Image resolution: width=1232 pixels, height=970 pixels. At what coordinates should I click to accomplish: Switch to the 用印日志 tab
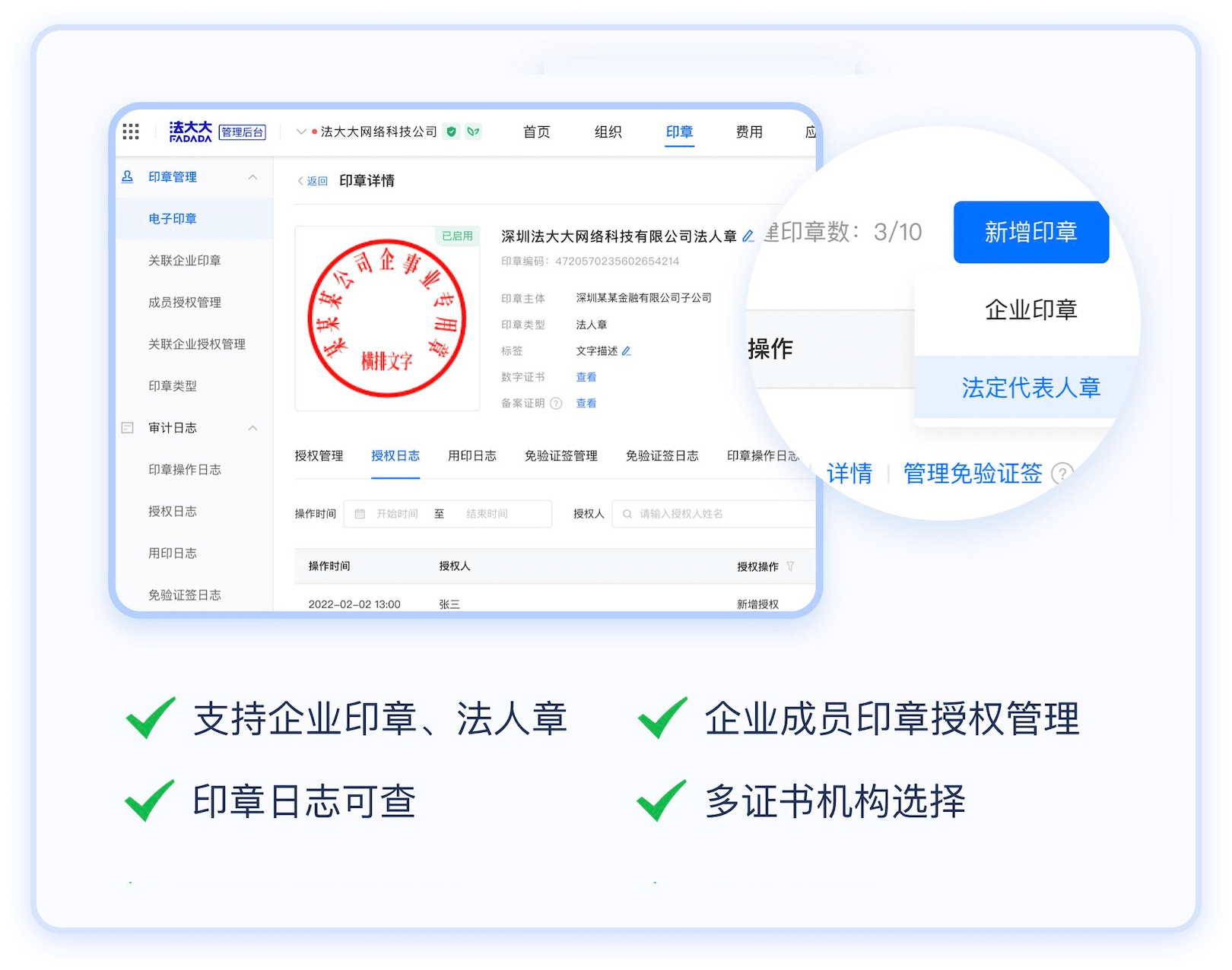click(x=472, y=455)
